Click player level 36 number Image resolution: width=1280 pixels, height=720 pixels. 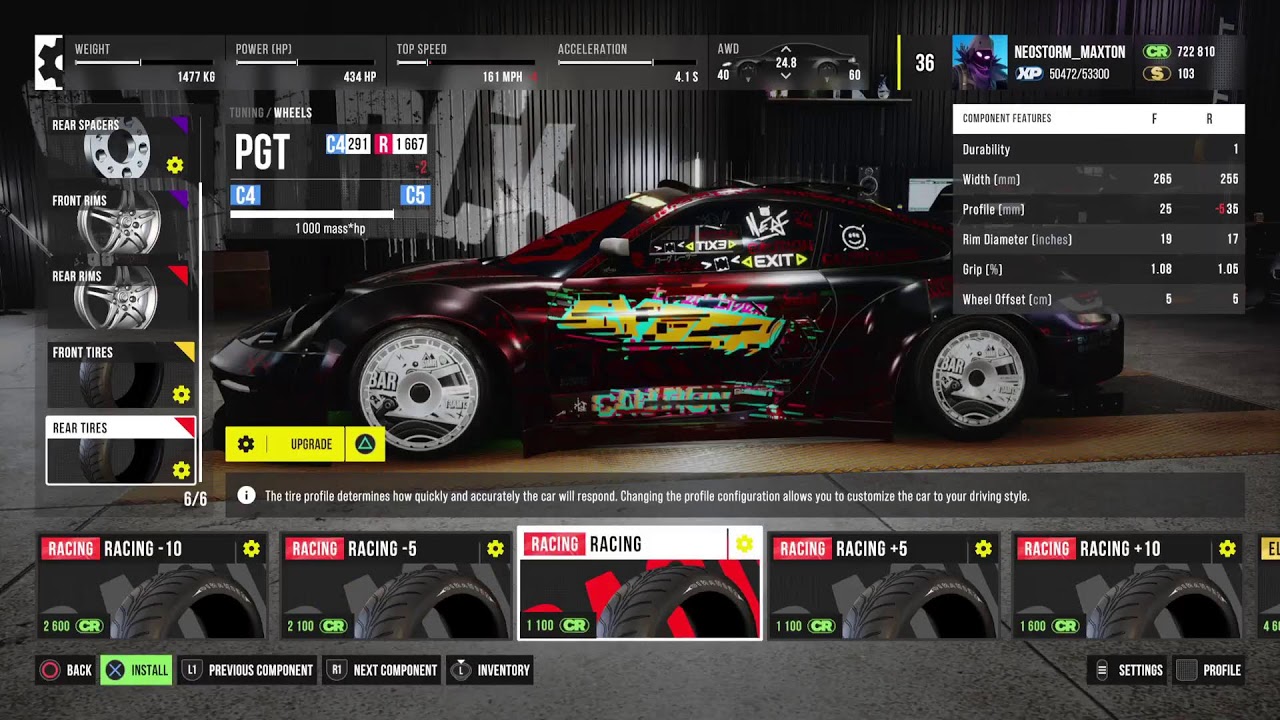pyautogui.click(x=925, y=63)
